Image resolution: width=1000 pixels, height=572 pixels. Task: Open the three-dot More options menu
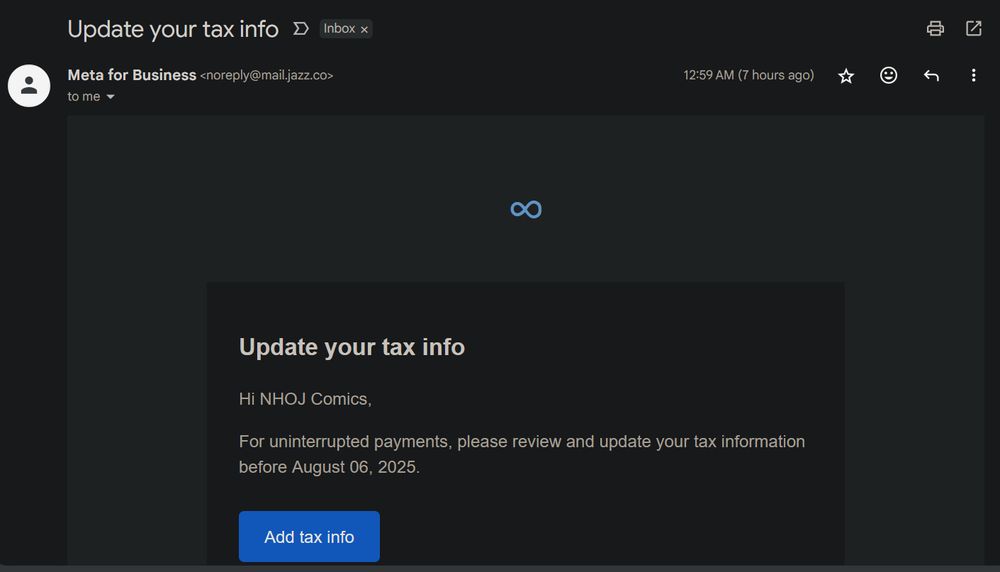[x=973, y=75]
